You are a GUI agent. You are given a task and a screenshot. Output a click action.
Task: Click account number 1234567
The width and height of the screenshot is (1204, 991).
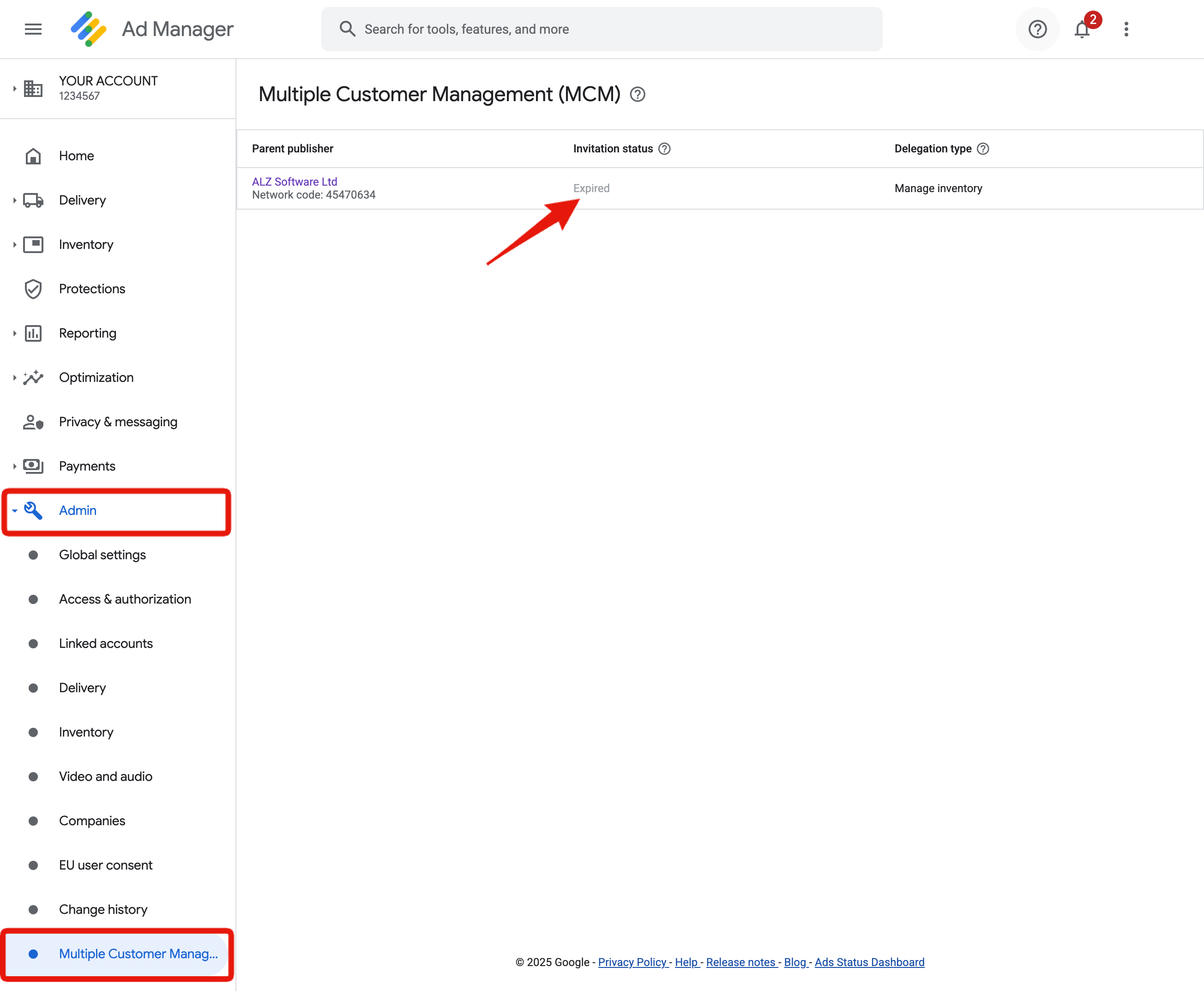(x=79, y=96)
